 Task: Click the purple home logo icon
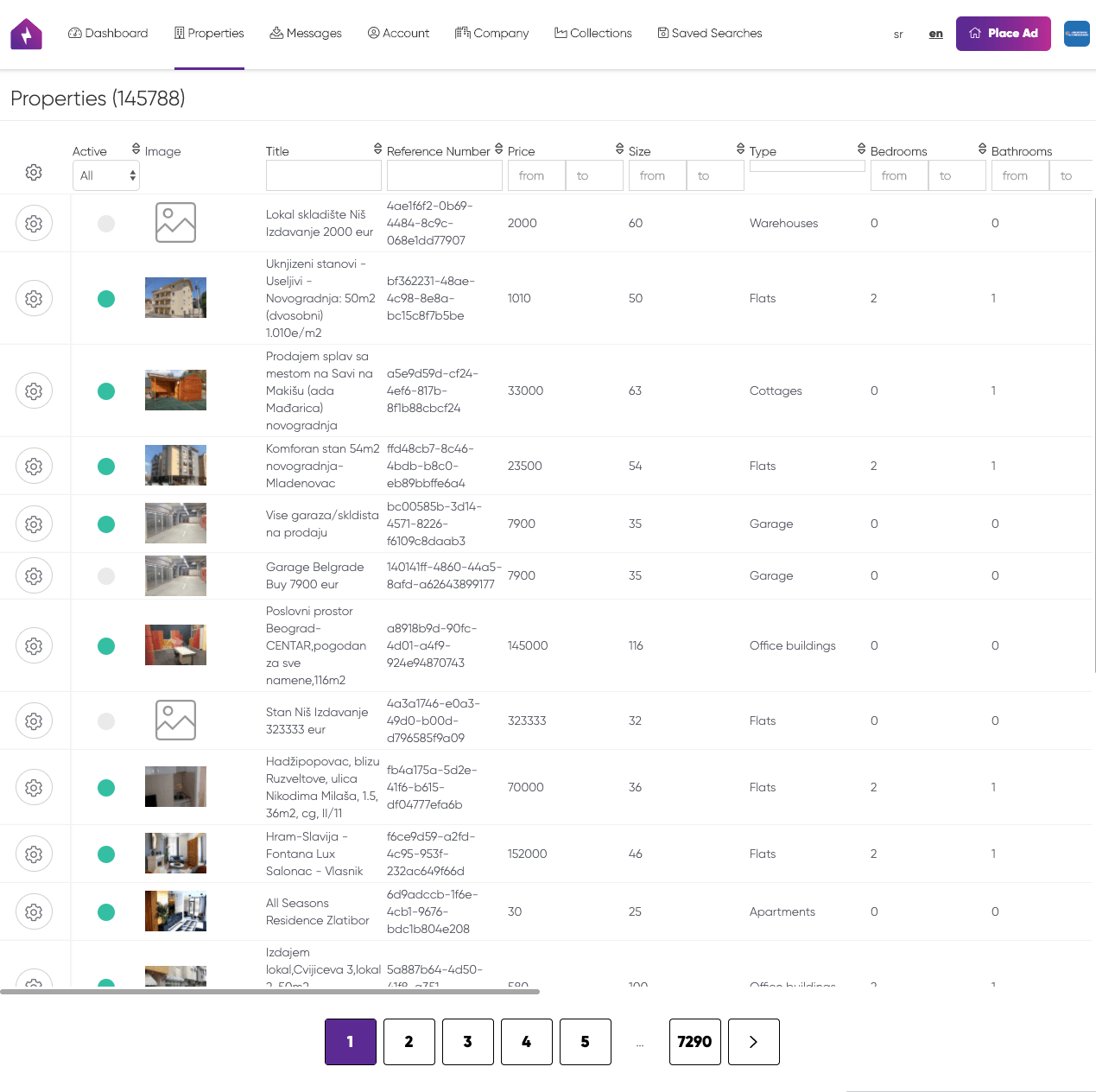[x=26, y=34]
